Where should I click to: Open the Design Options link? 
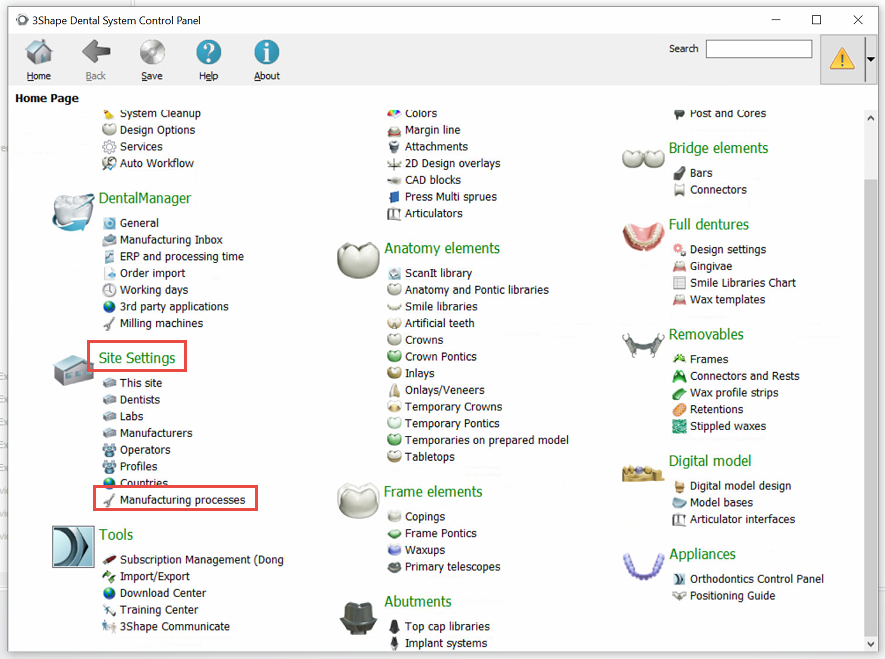tap(157, 130)
